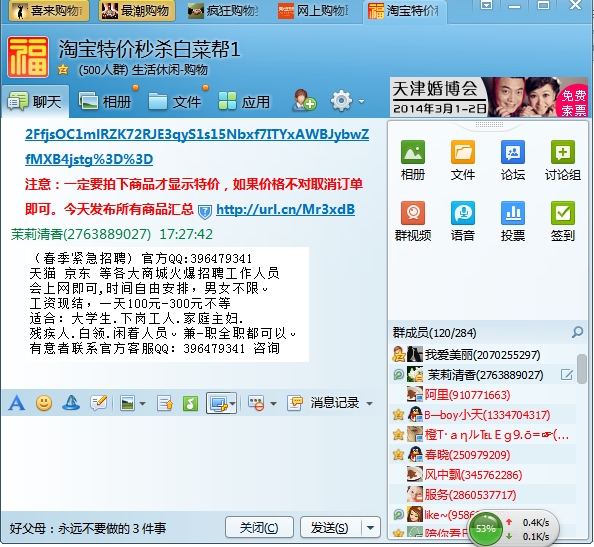The width and height of the screenshot is (594, 547).
Task: Open the font settings A icon
Action: pos(17,403)
